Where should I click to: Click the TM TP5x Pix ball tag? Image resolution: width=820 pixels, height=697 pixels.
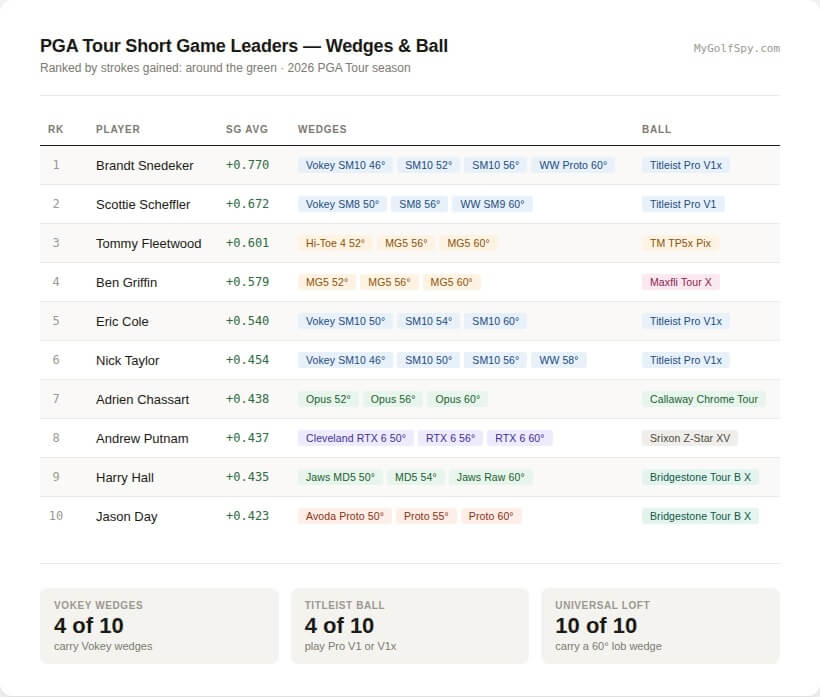680,243
